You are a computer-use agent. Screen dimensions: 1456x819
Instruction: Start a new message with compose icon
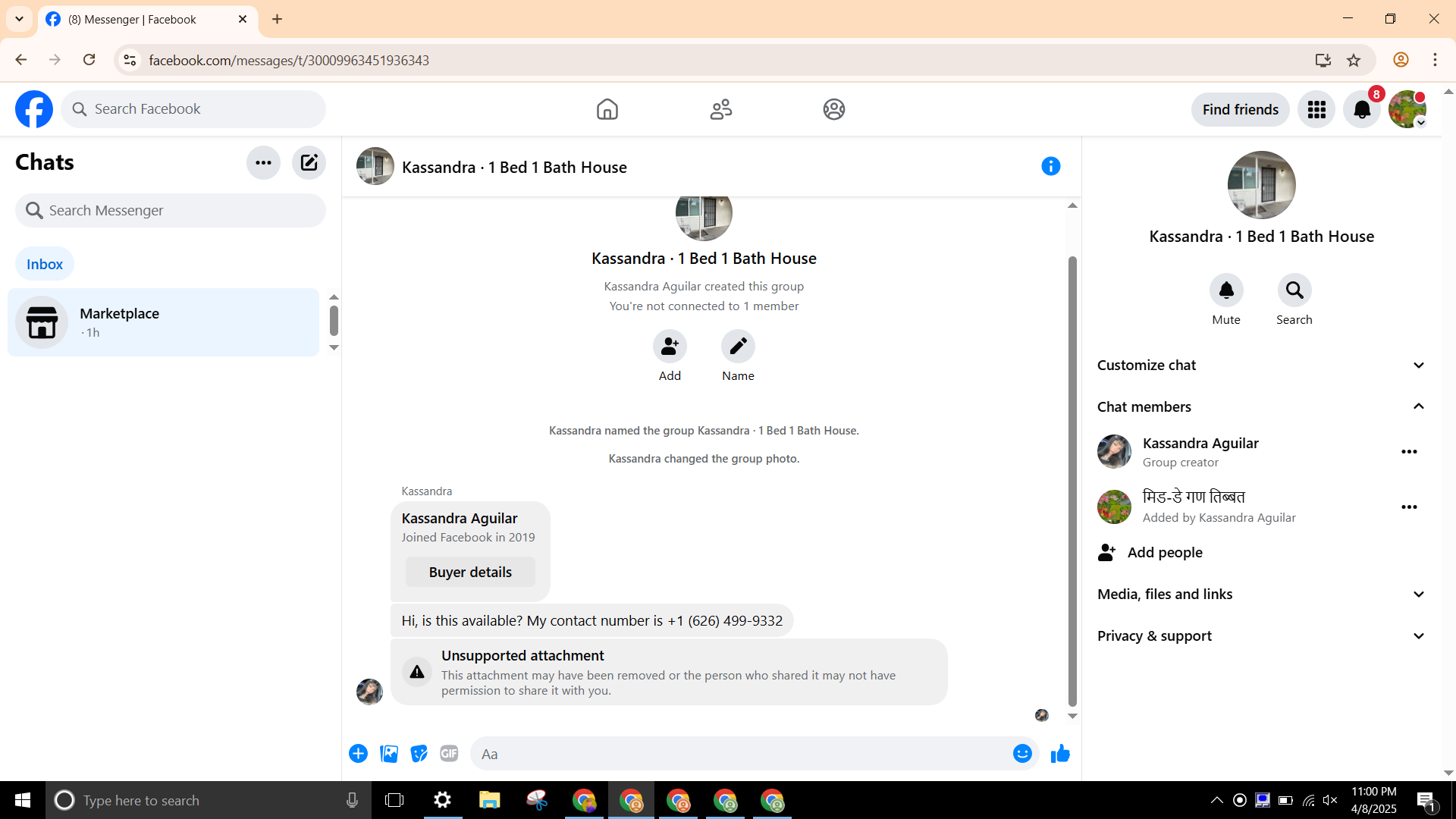tap(309, 162)
